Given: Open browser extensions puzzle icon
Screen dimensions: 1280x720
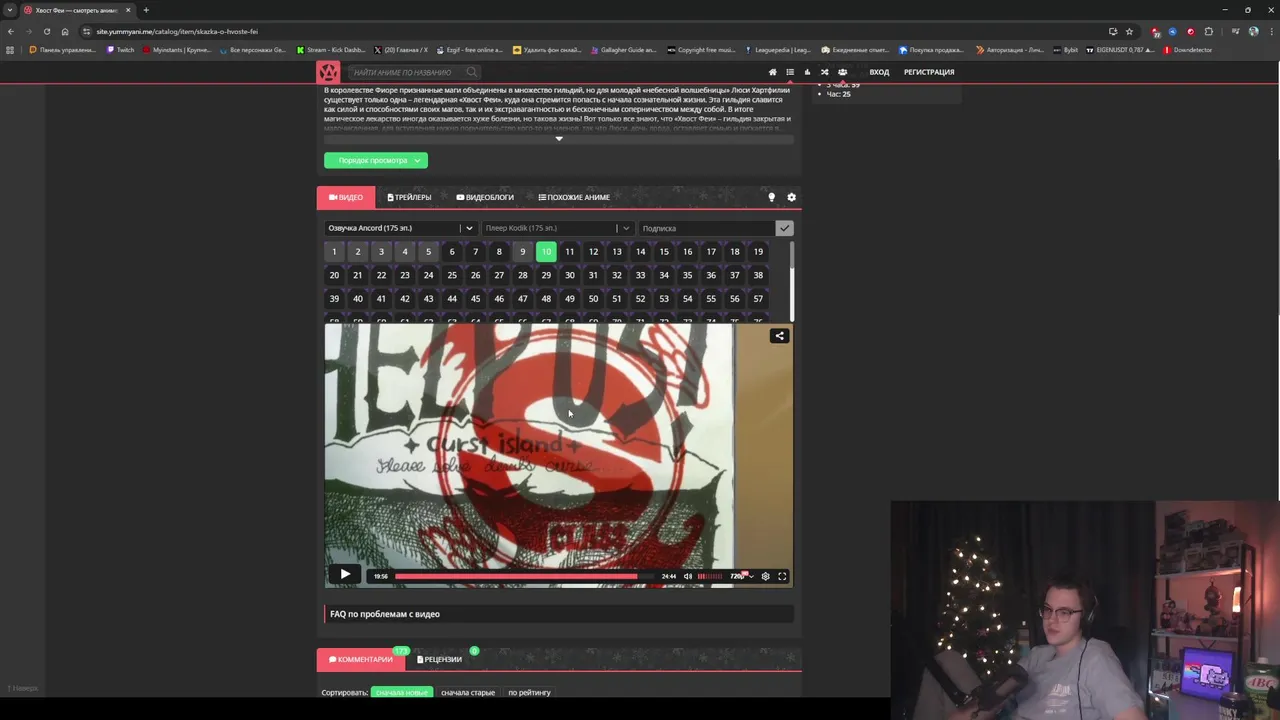Looking at the screenshot, I should [1208, 31].
